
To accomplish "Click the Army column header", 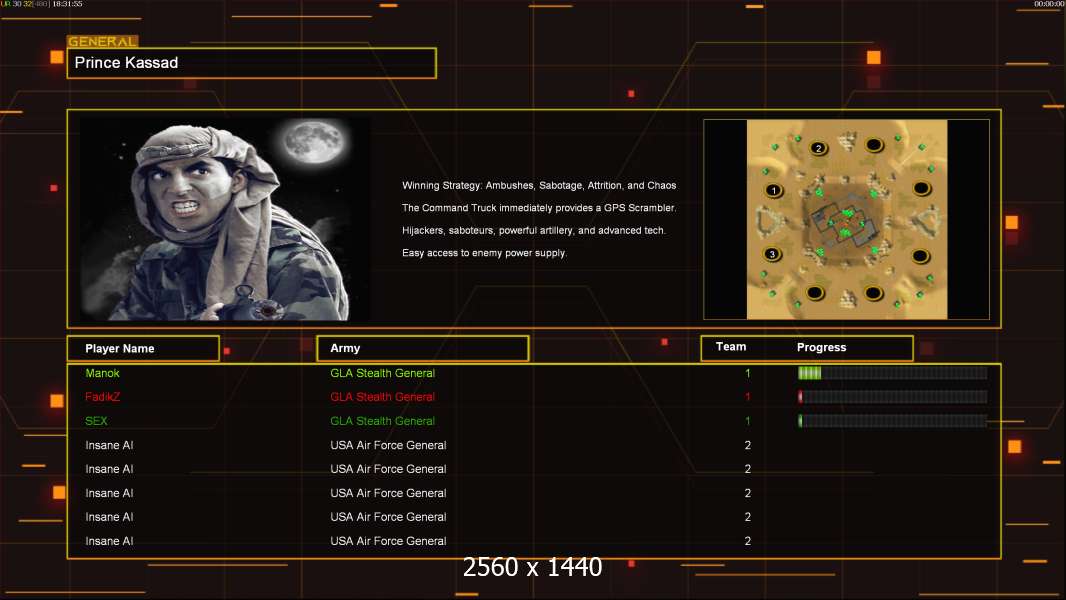I will point(423,349).
